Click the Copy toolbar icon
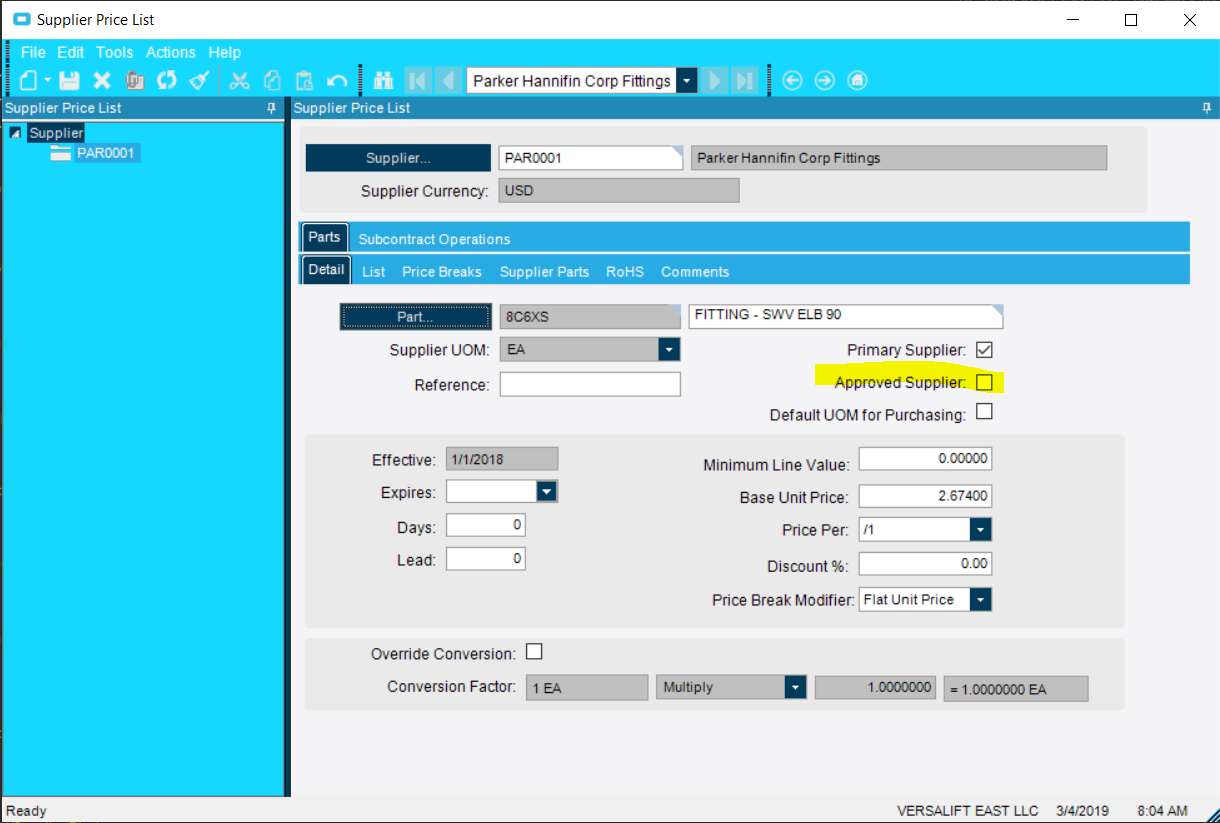The height and width of the screenshot is (823, 1220). [272, 81]
